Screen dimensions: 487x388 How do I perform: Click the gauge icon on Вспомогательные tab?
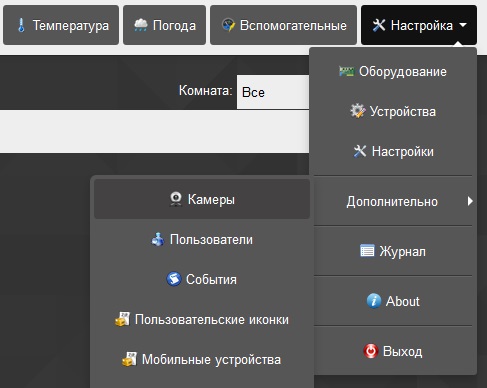pyautogui.click(x=228, y=25)
